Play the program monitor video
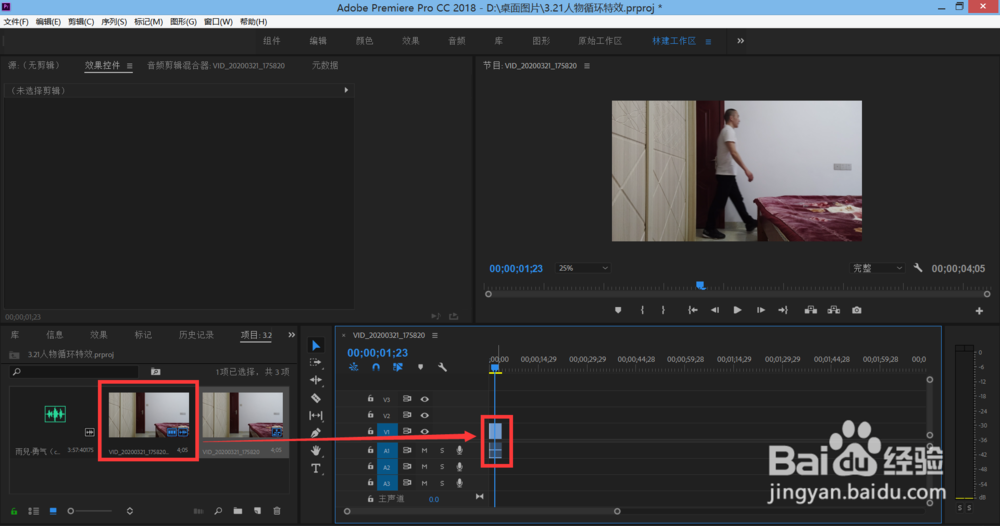Viewport: 1000px width, 526px height. 737,310
